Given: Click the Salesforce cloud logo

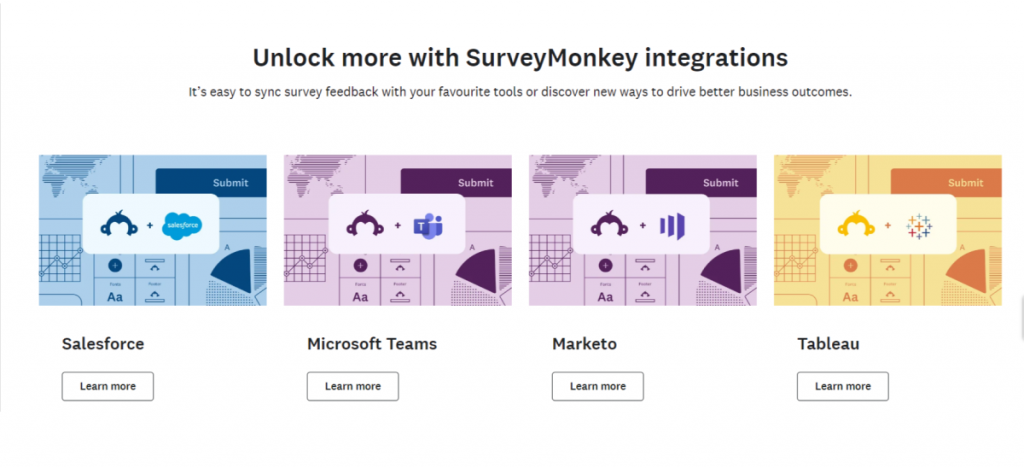Looking at the screenshot, I should 182,226.
